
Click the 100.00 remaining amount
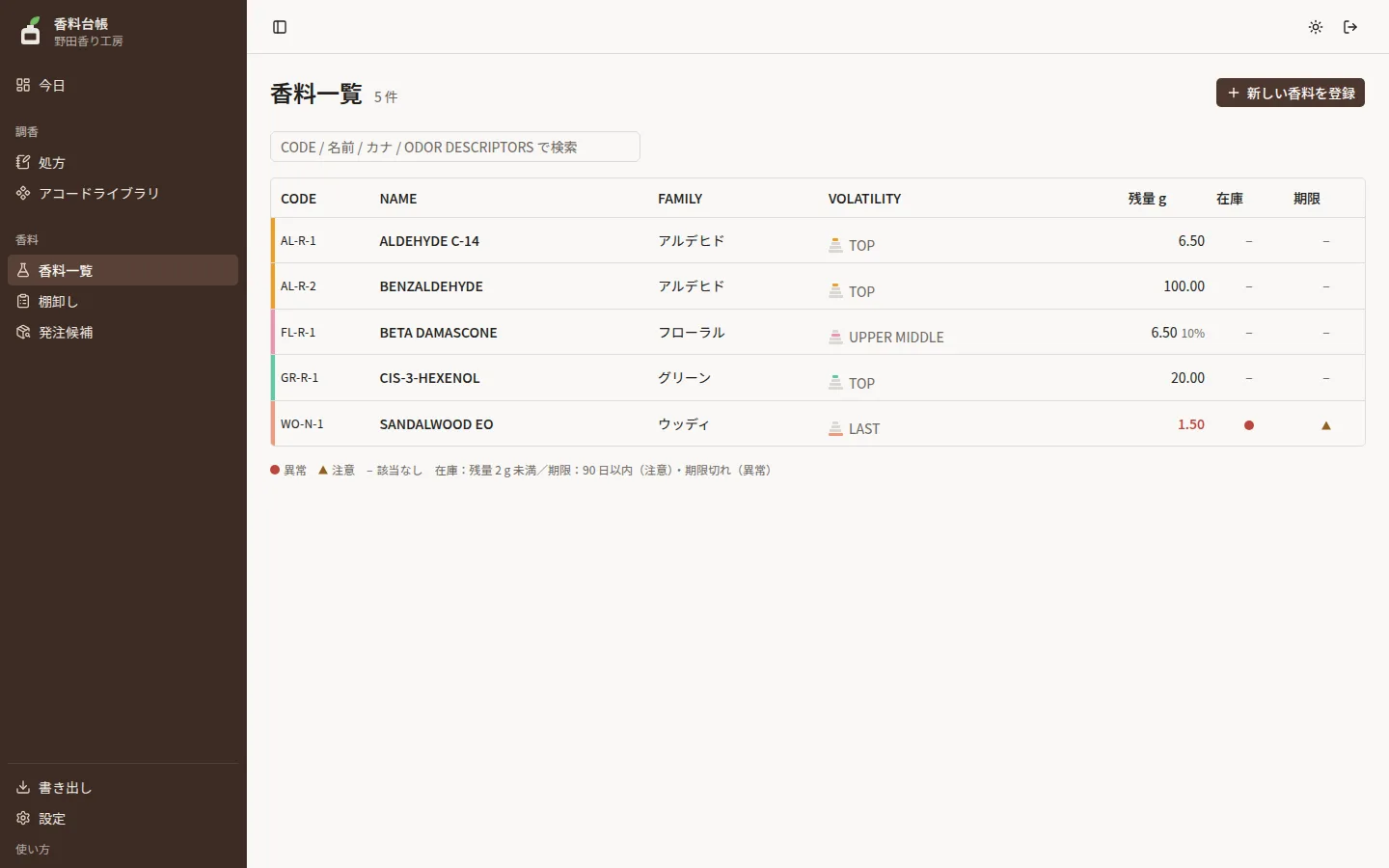1184,286
